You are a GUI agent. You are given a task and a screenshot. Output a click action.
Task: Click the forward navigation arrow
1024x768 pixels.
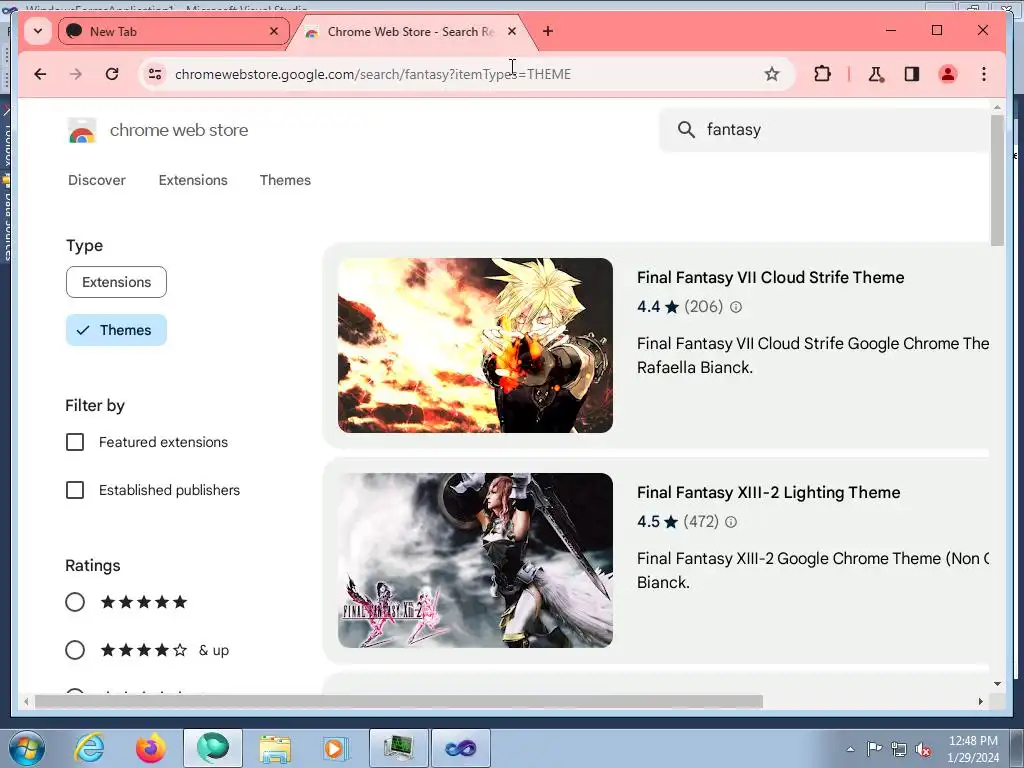[76, 74]
